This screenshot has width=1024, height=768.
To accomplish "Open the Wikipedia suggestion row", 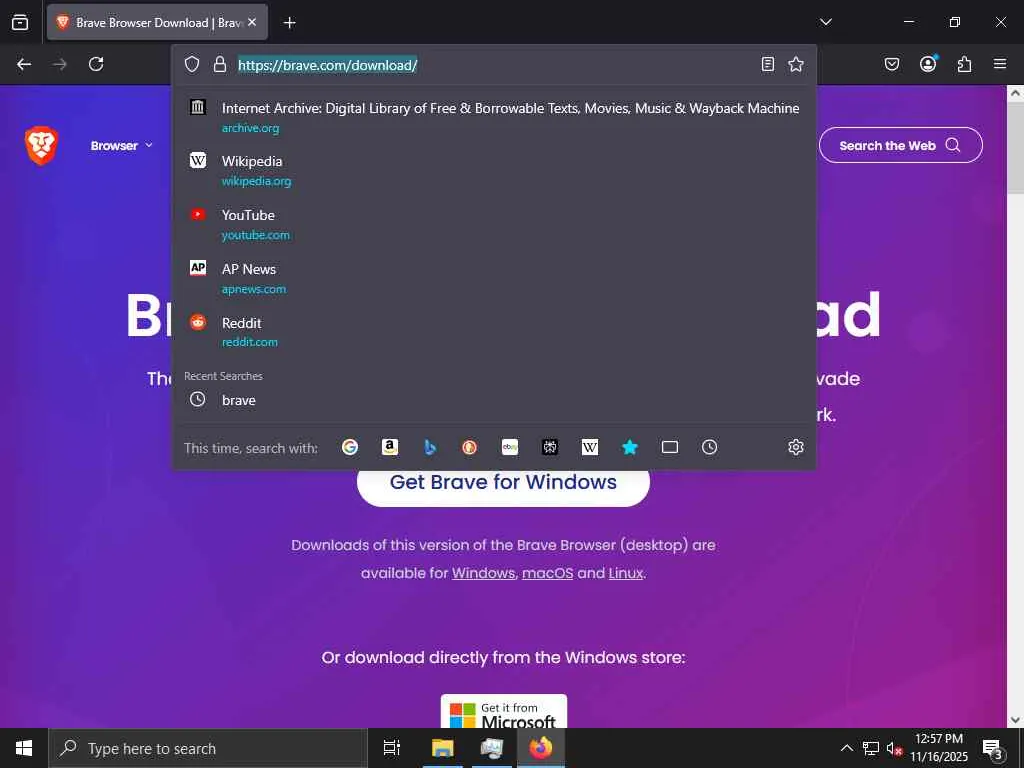I will click(494, 170).
